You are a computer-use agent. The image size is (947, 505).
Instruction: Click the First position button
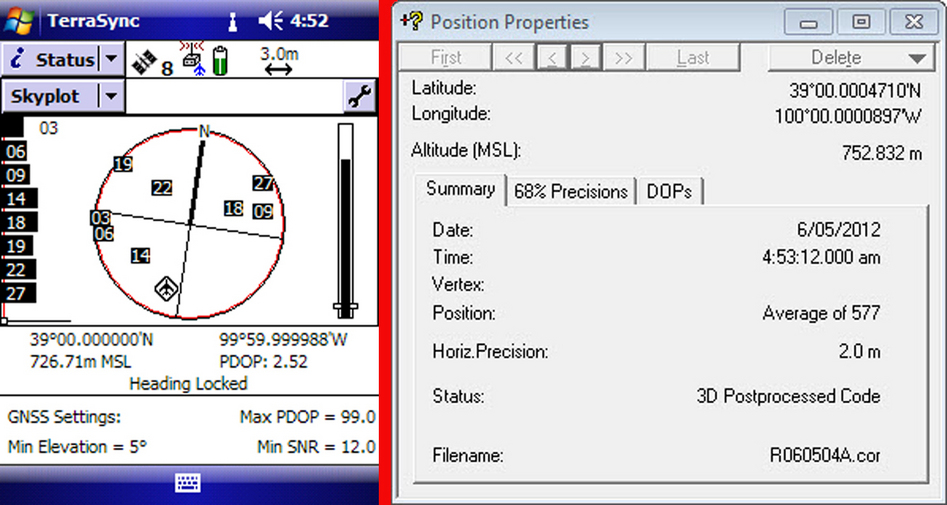(x=446, y=58)
